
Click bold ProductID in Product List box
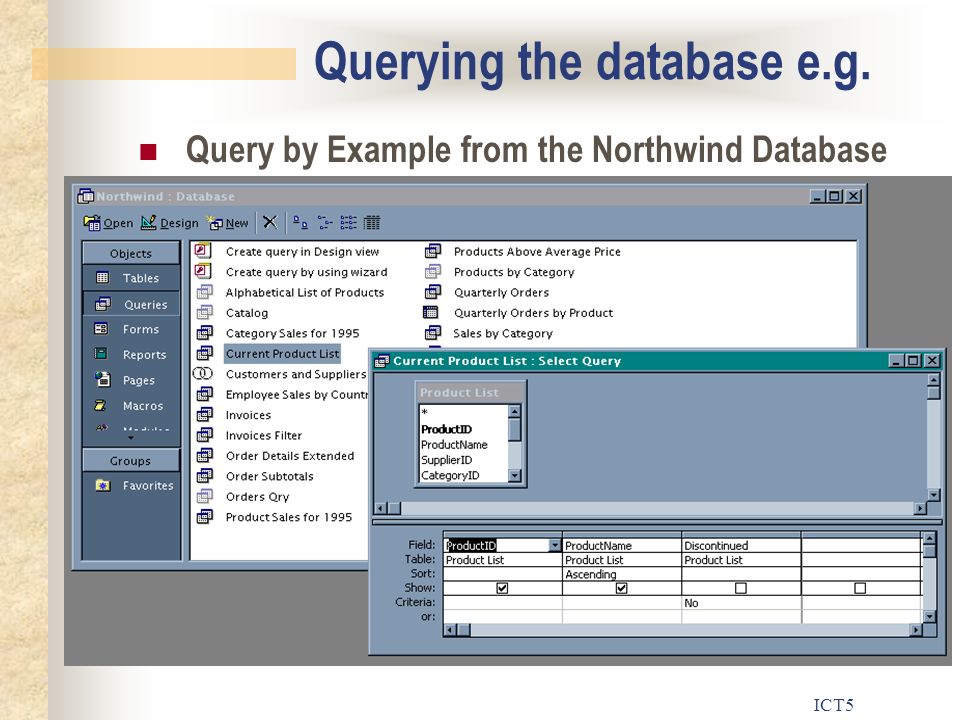[446, 429]
